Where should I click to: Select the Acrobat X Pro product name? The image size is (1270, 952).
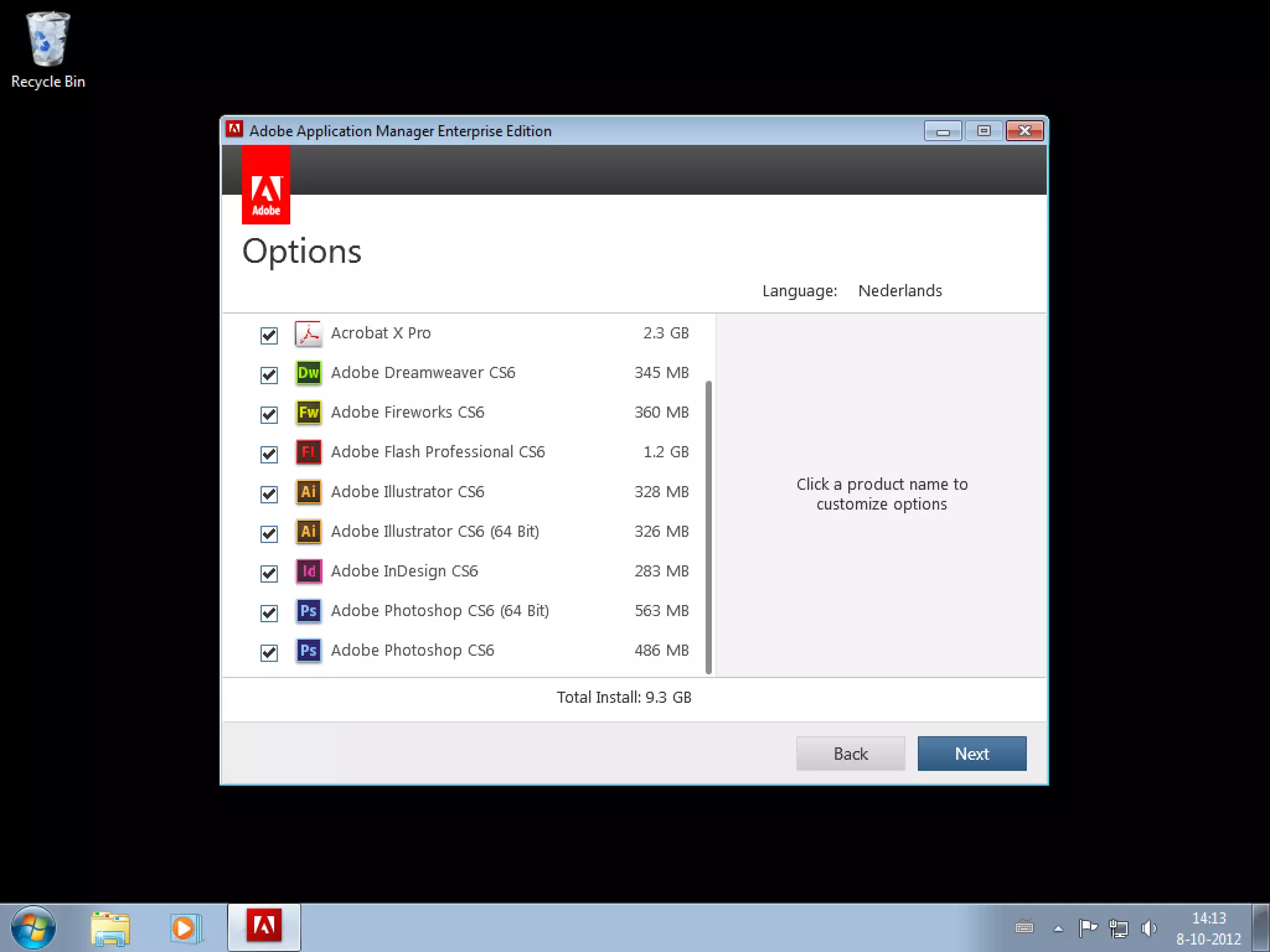tap(381, 333)
